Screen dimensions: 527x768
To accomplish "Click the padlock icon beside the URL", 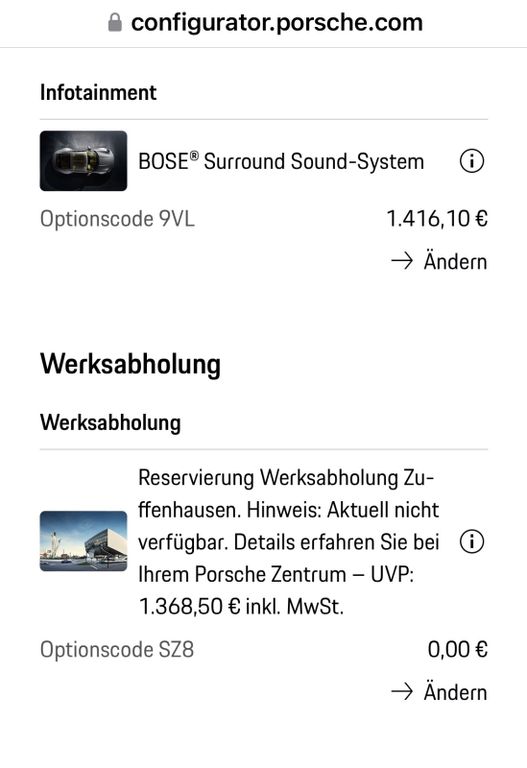I will tap(115, 22).
